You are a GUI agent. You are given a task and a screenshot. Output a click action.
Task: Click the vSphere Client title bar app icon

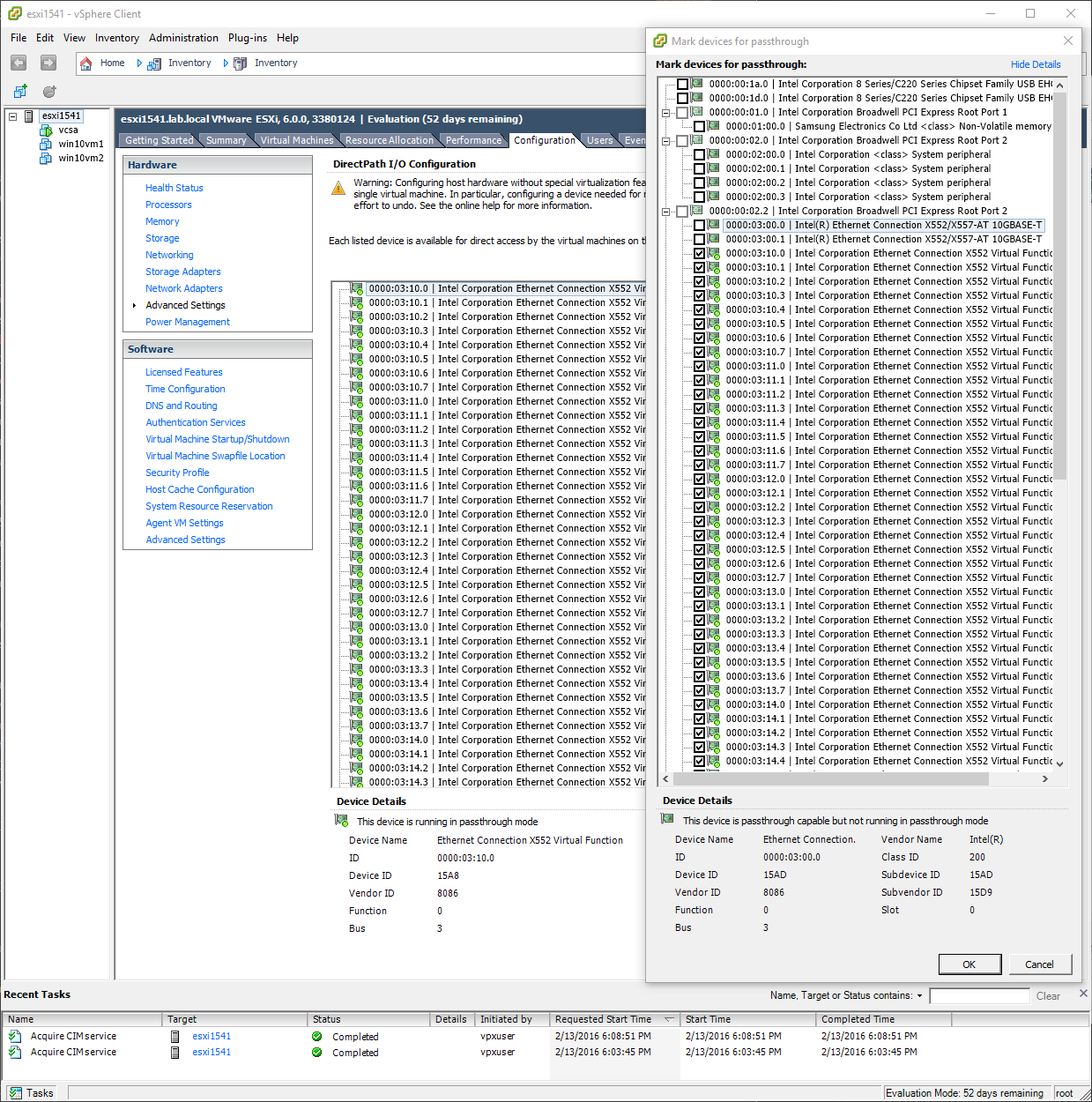(14, 13)
